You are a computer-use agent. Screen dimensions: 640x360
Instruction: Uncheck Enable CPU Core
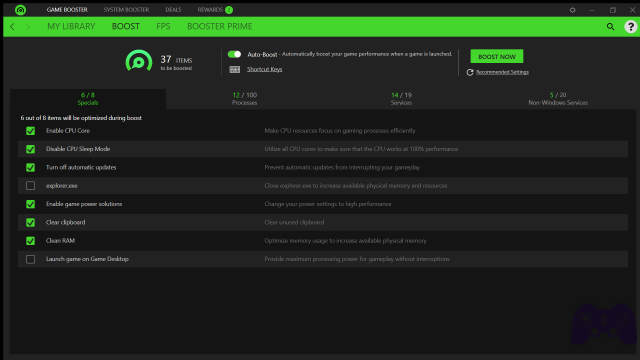[x=31, y=131]
